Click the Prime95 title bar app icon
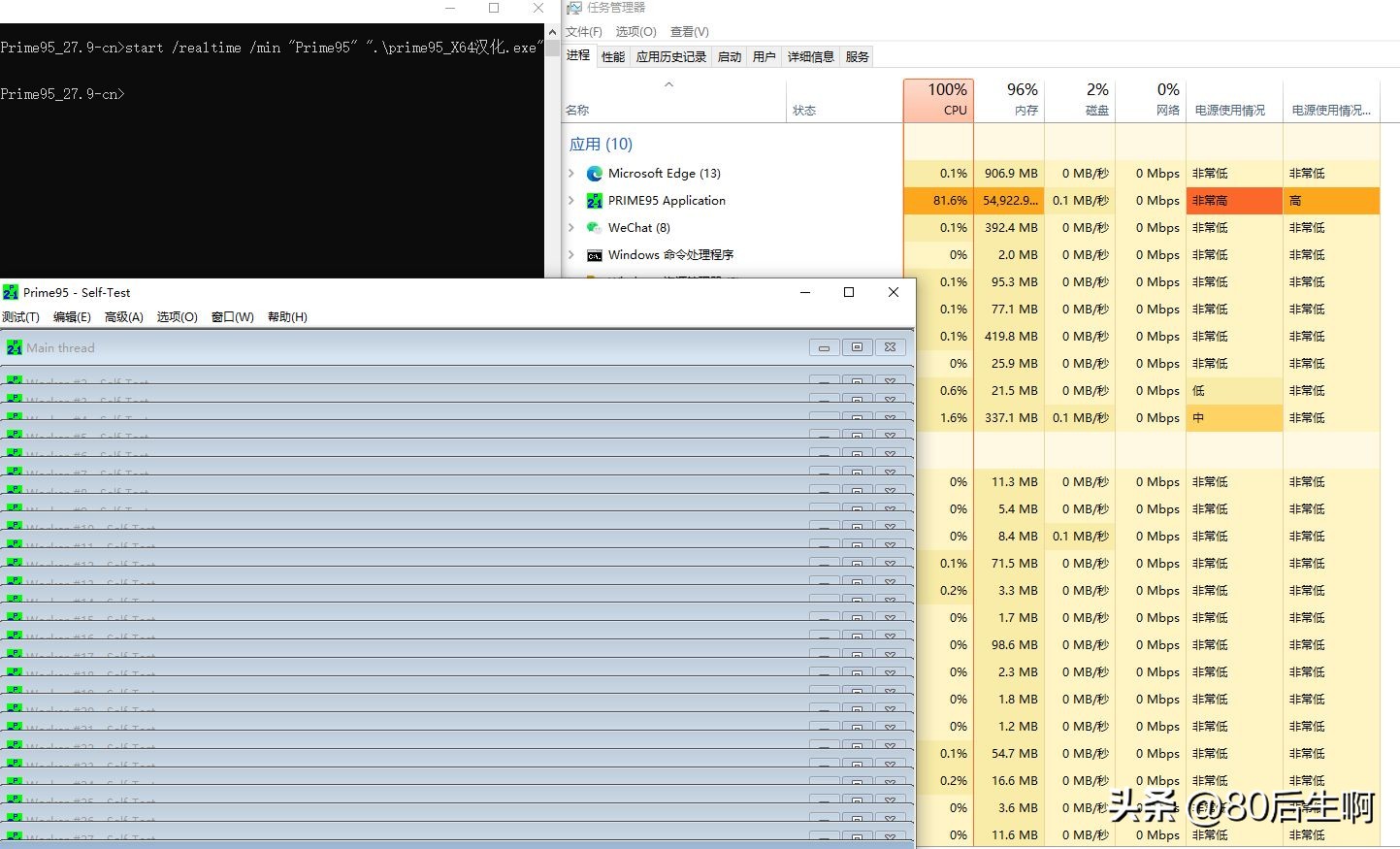 click(11, 292)
